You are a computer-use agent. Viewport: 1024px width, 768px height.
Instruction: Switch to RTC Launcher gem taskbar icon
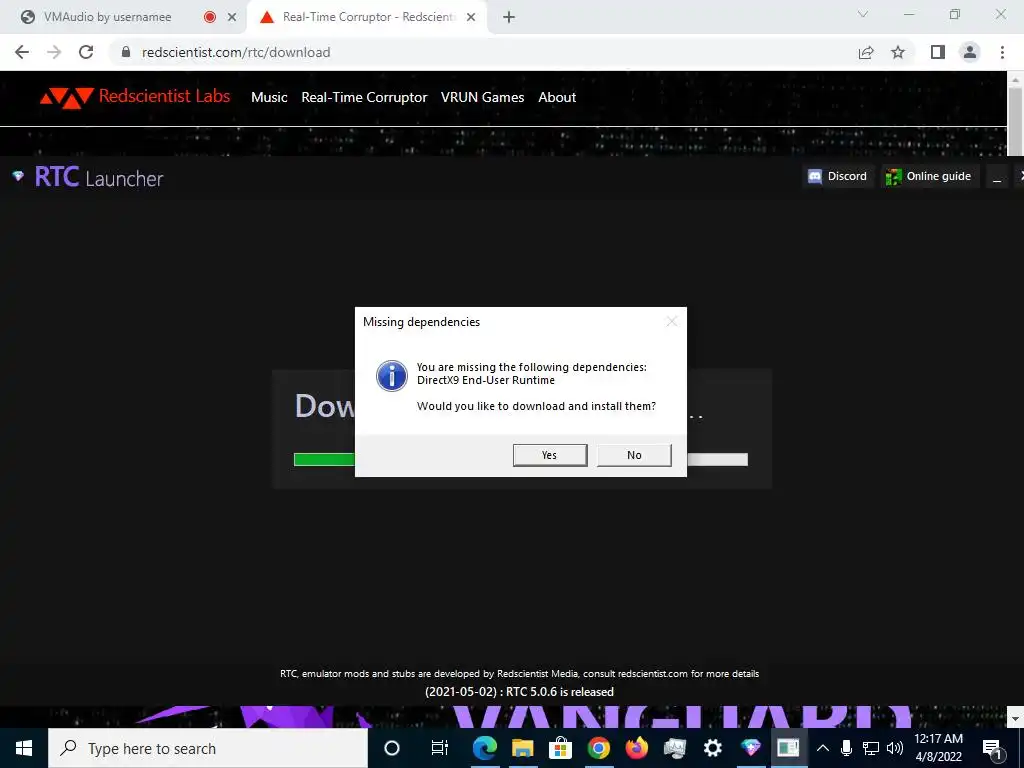click(750, 748)
